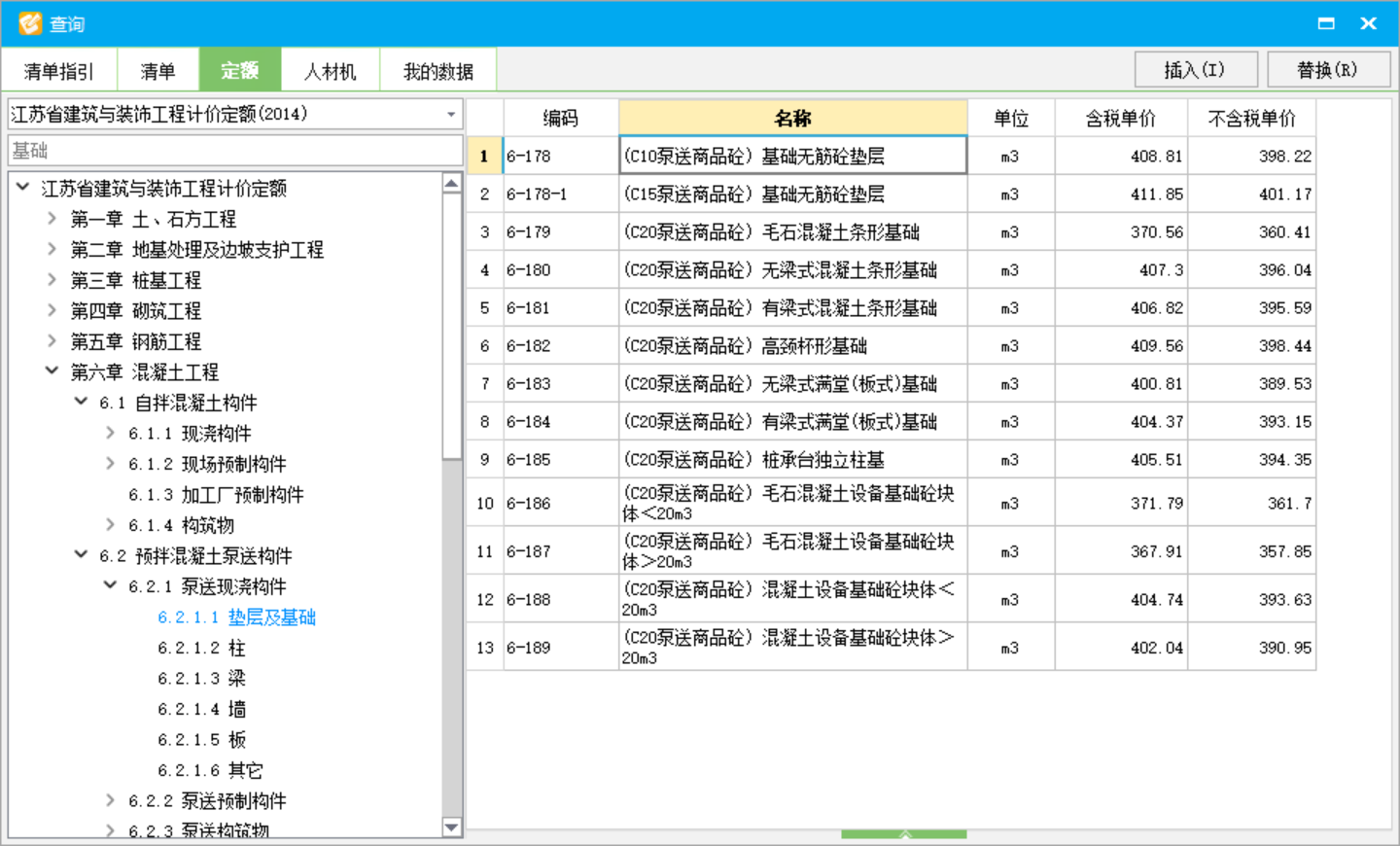Expand 6.1.2 现场预制构件 chevron

(110, 464)
